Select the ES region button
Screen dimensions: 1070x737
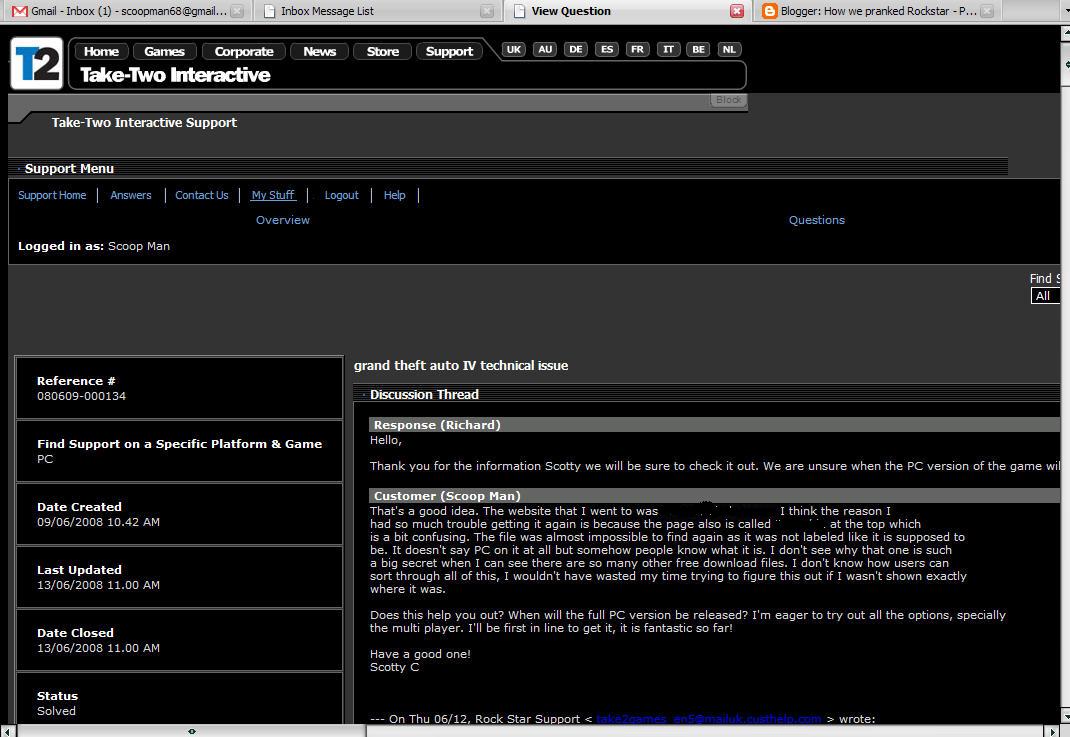[x=607, y=49]
